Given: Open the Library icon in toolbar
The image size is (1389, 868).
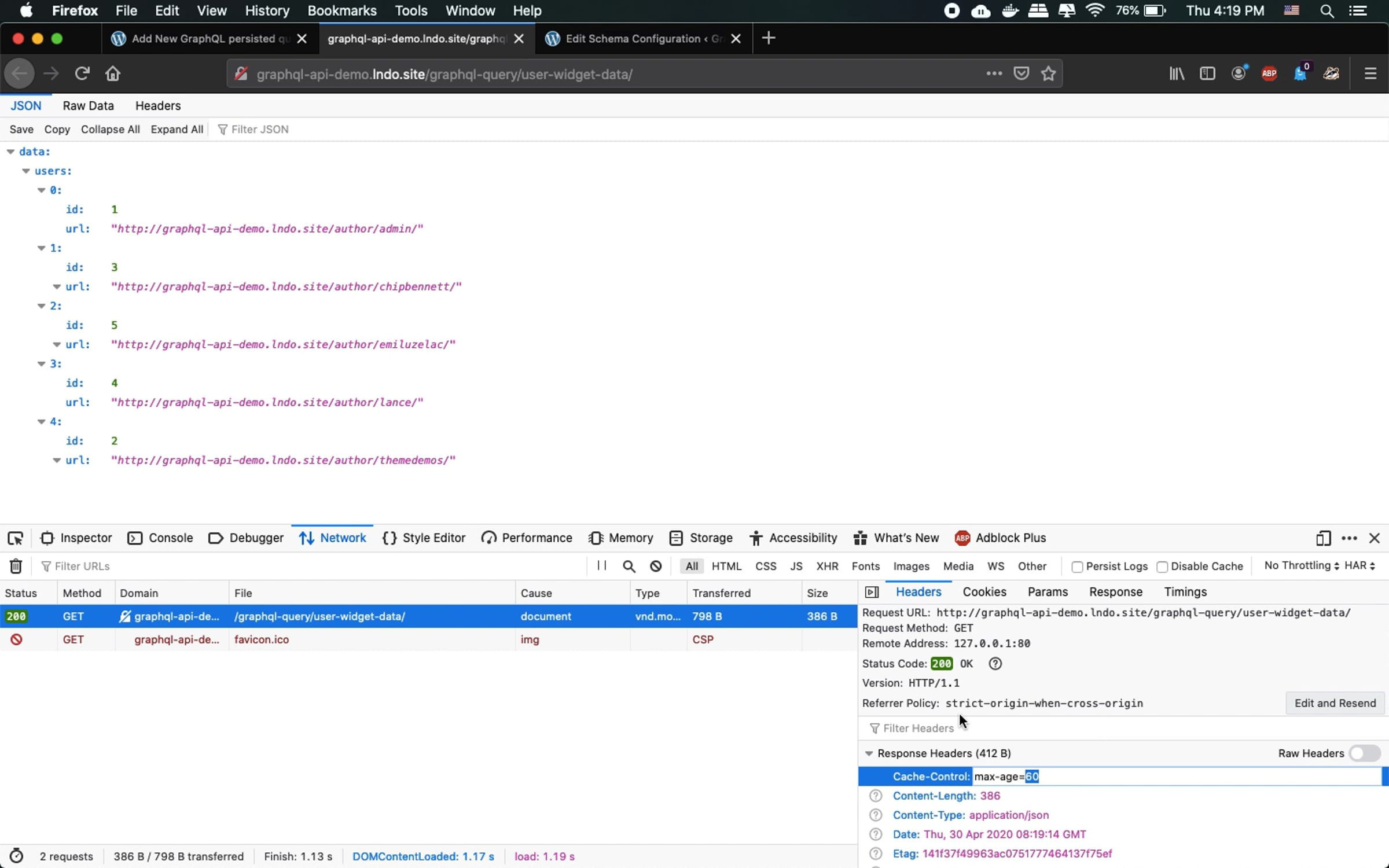Looking at the screenshot, I should (x=1177, y=73).
